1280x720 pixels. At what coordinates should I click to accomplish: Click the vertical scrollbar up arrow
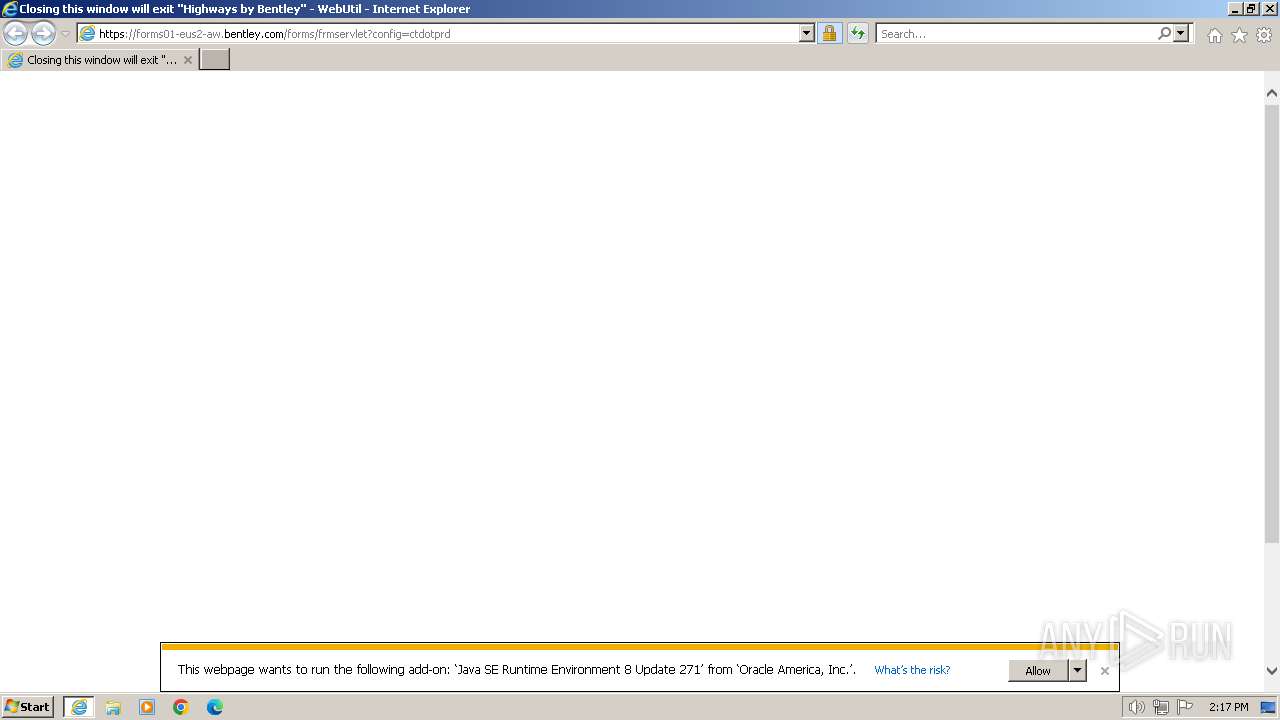coord(1272,93)
